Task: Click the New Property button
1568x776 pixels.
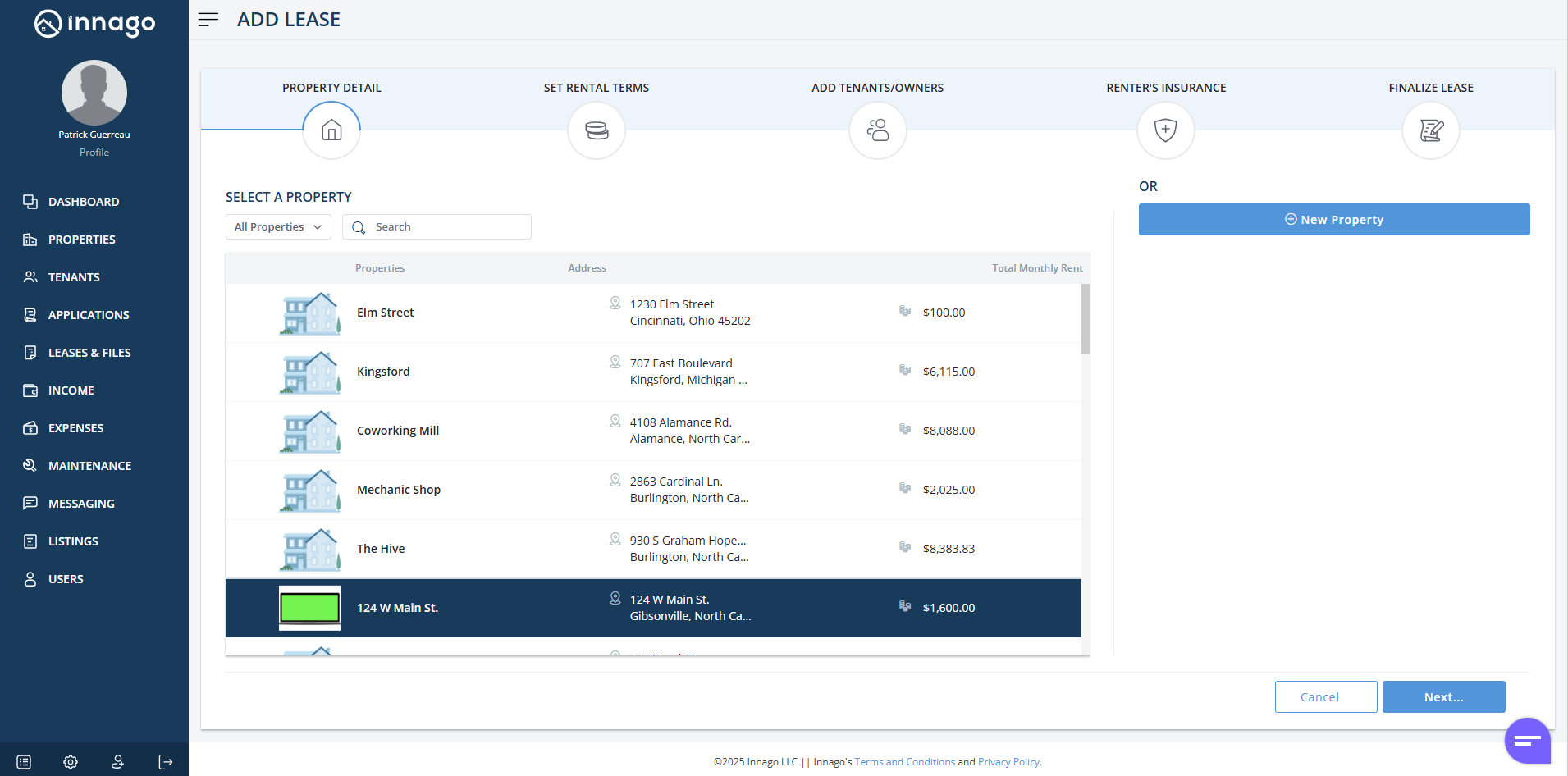Action: [1334, 220]
